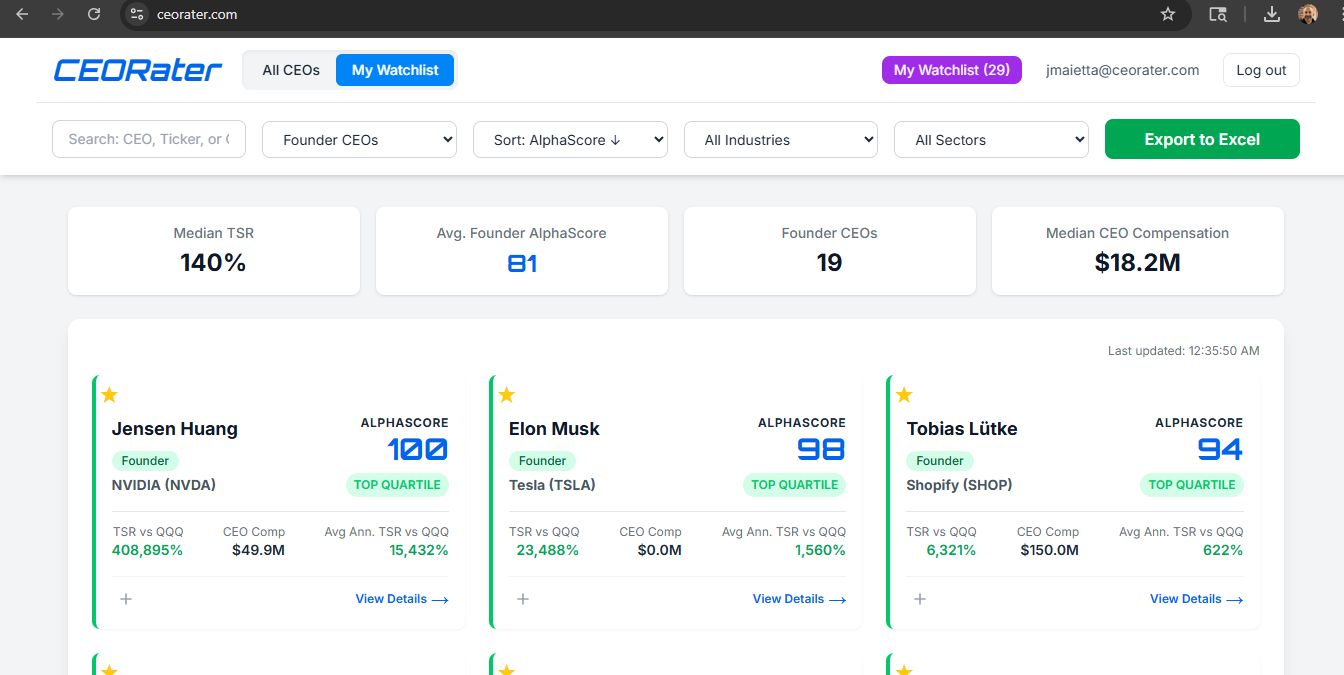The width and height of the screenshot is (1344, 675).
Task: Click the Elon Musk name heading
Action: (554, 429)
